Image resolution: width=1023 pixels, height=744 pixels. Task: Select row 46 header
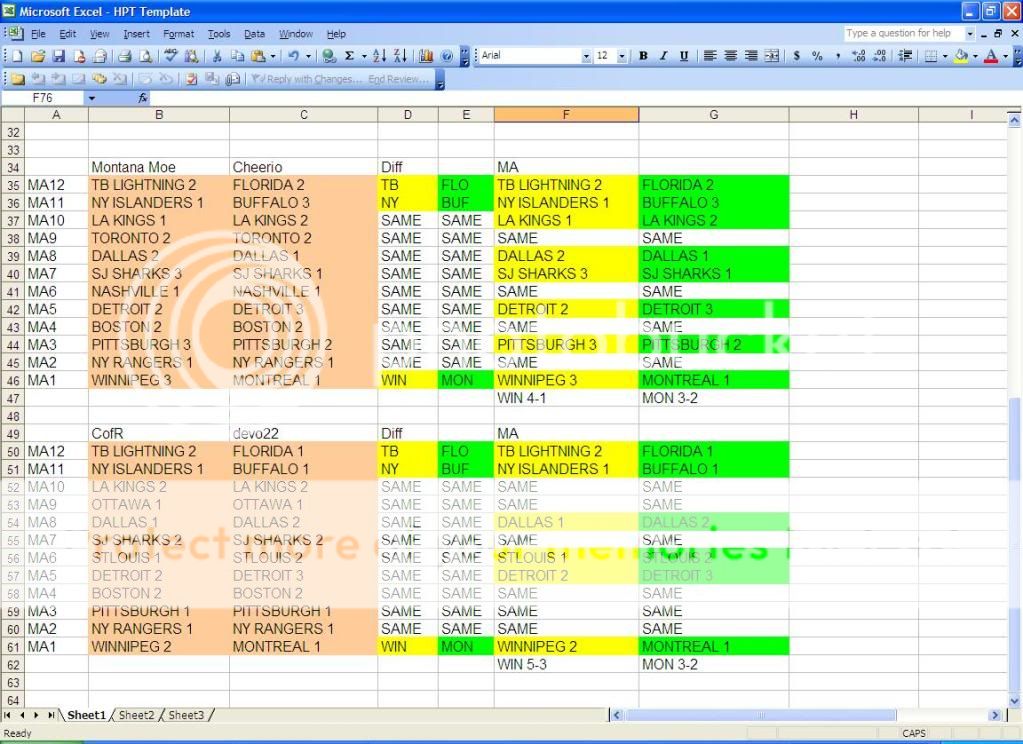pos(13,380)
